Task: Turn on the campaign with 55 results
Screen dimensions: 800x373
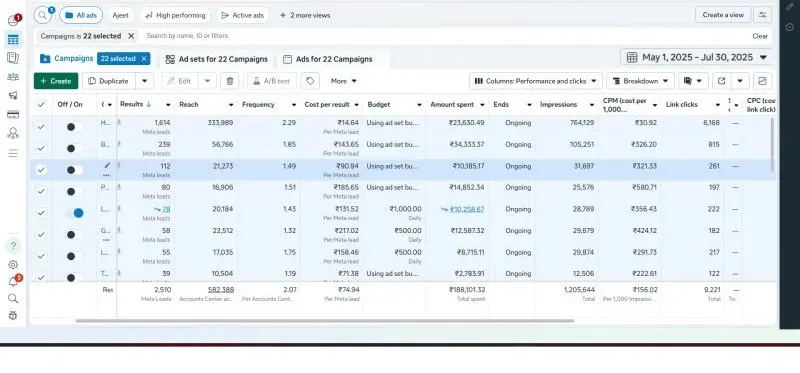Action: (74, 256)
